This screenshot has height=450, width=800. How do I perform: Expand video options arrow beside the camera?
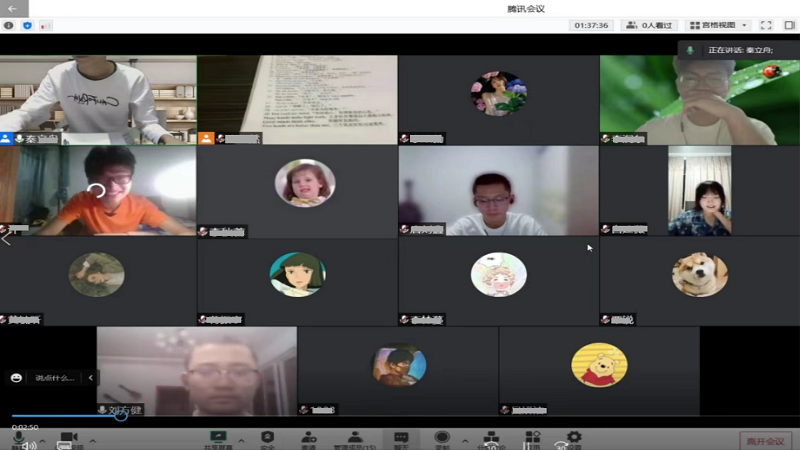pyautogui.click(x=92, y=441)
